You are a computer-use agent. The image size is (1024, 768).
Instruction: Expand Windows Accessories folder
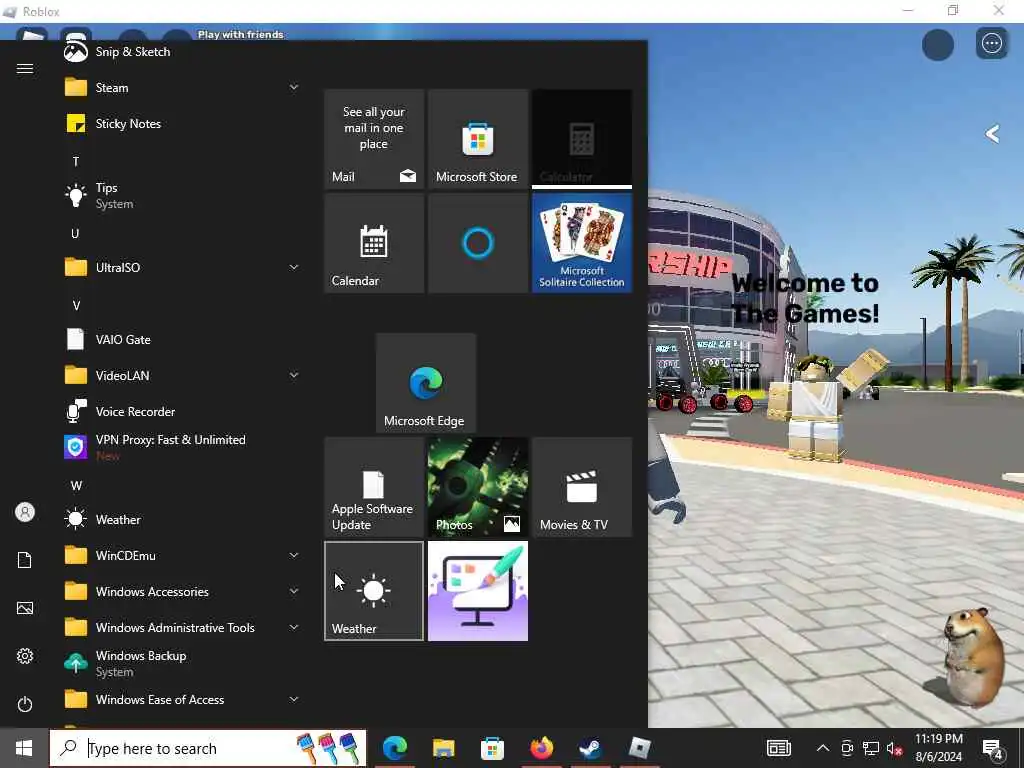[x=181, y=592]
